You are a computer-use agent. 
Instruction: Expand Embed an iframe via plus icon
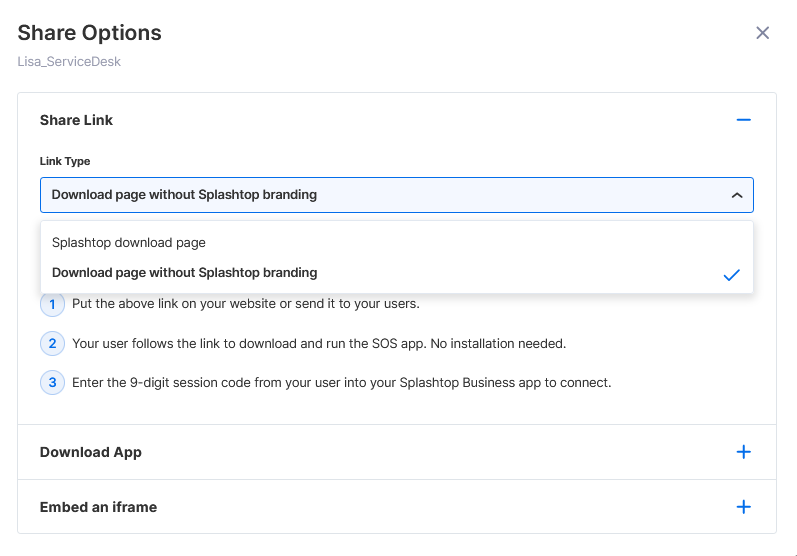click(743, 507)
